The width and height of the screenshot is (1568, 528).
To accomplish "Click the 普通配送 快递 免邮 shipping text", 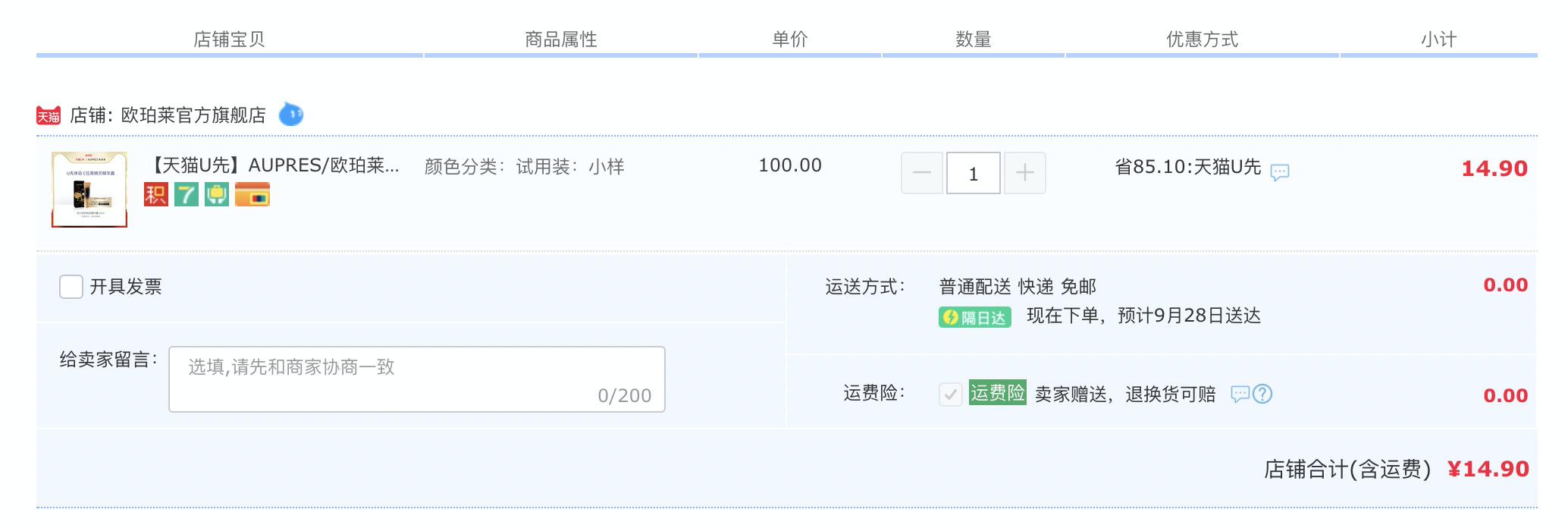I will point(1018,287).
